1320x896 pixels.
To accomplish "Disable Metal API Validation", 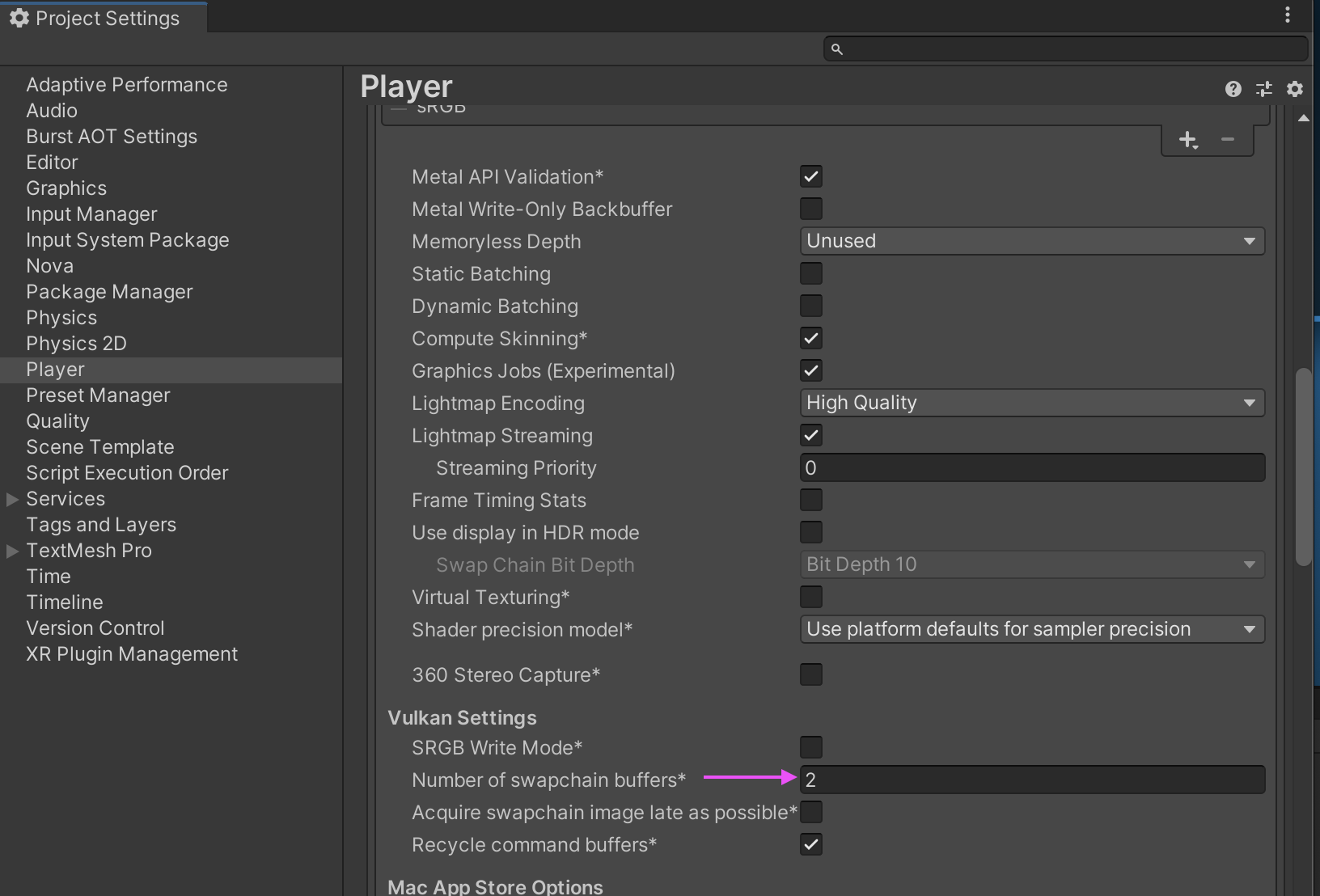I will click(810, 176).
